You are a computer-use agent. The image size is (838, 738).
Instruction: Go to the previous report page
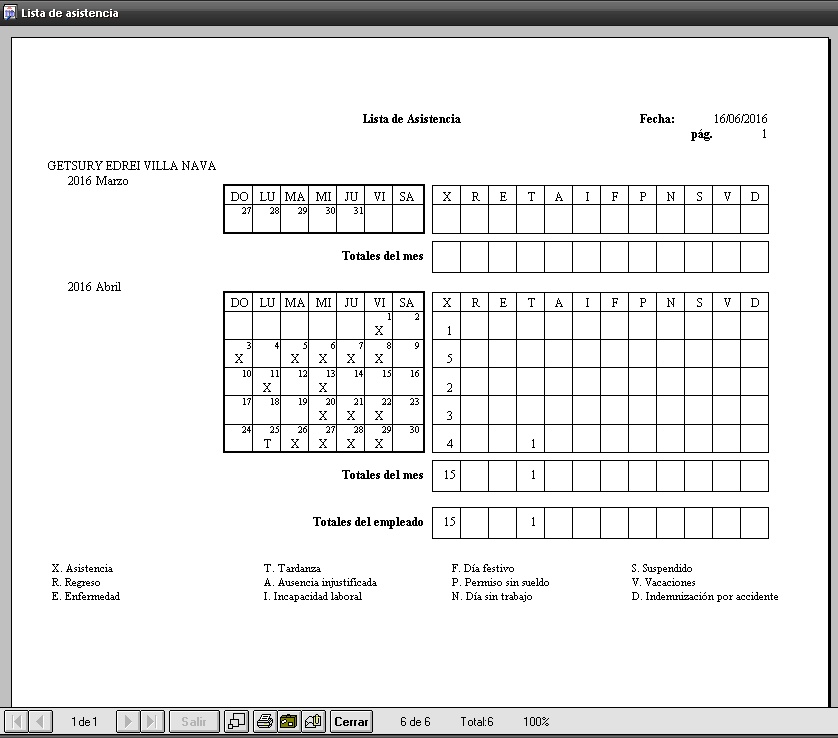41,721
